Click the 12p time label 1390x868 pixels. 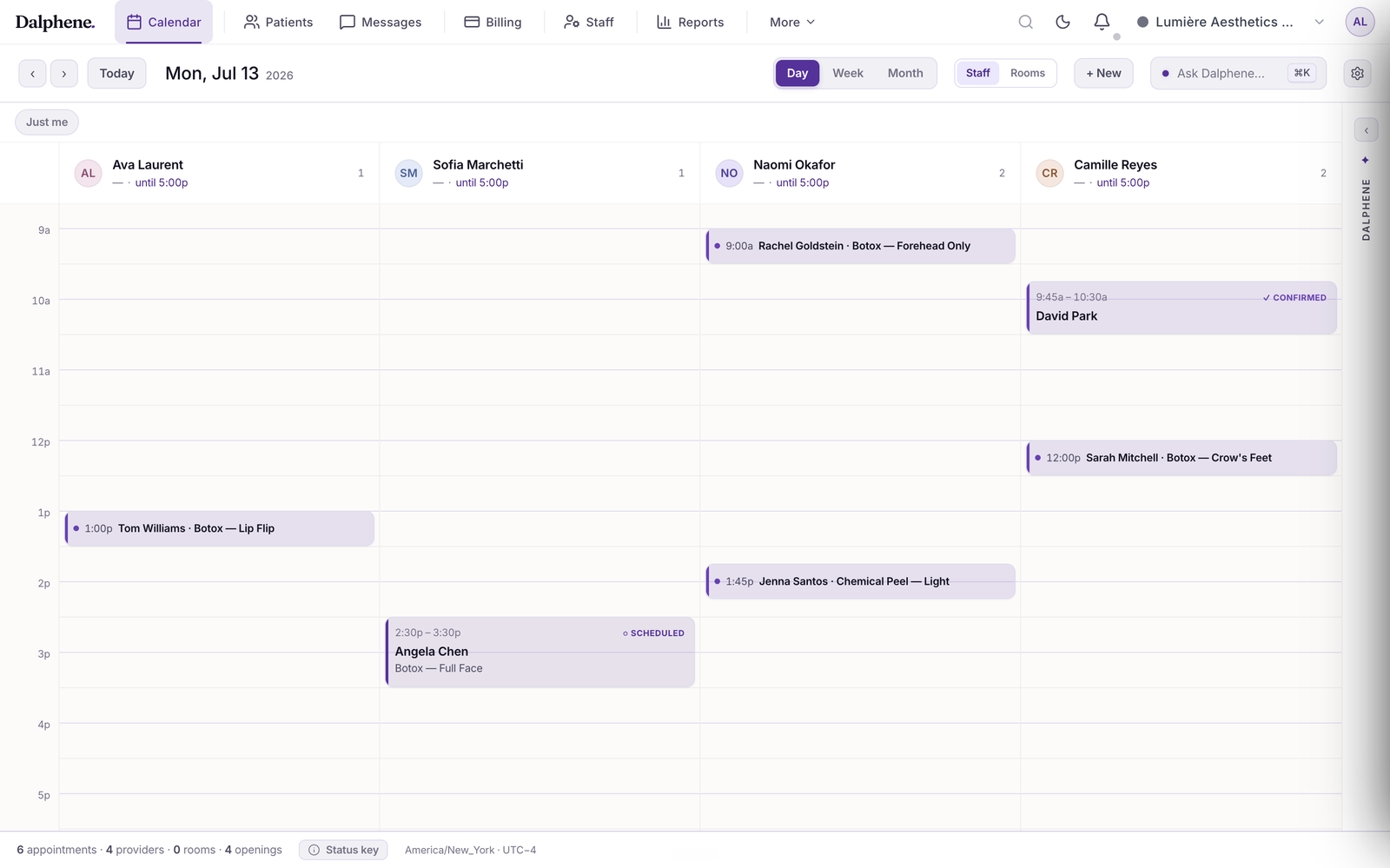point(41,442)
